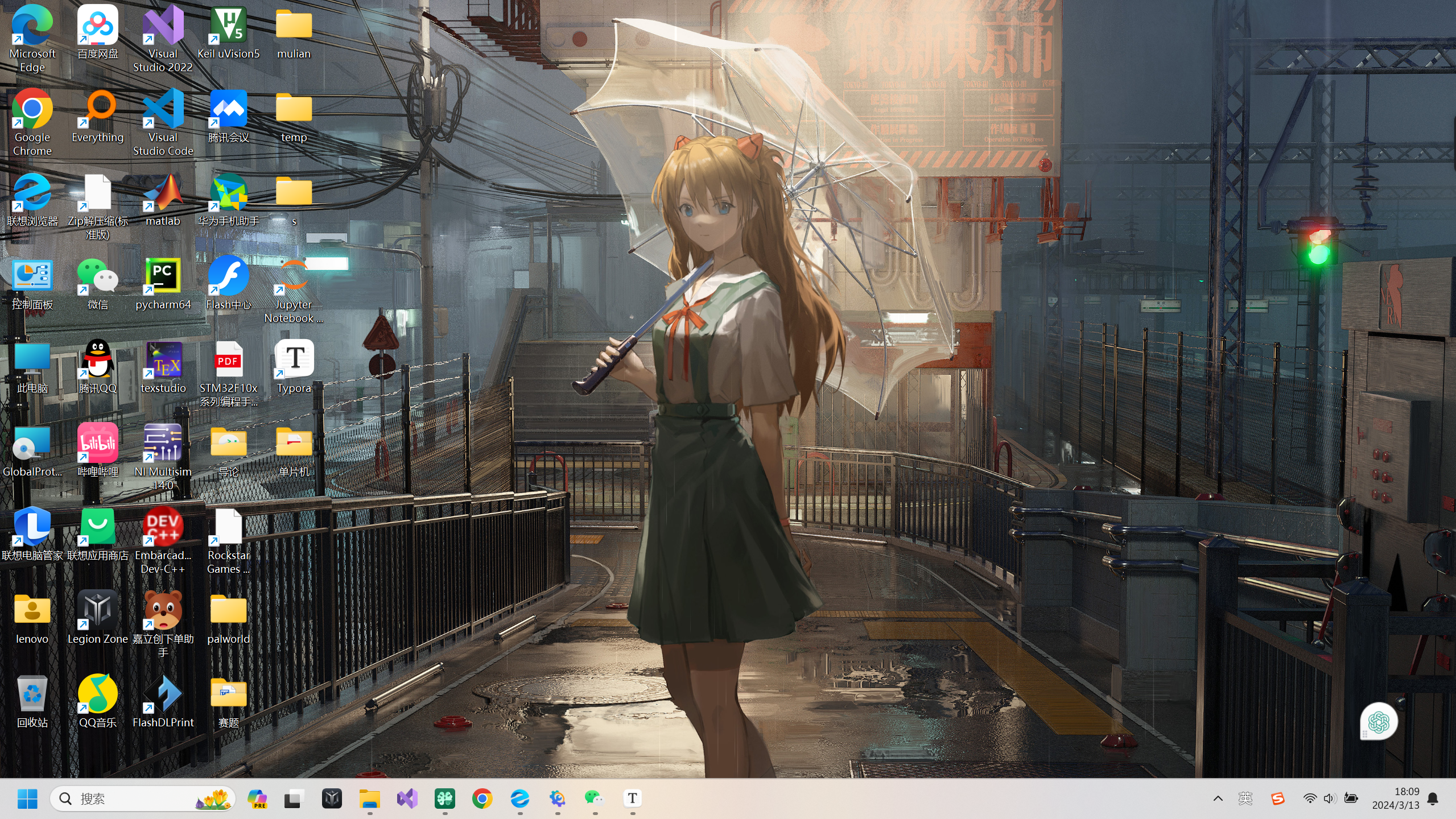The image size is (1456, 819).
Task: Select 哔哩哔哩 desktop shortcut
Action: 98,450
